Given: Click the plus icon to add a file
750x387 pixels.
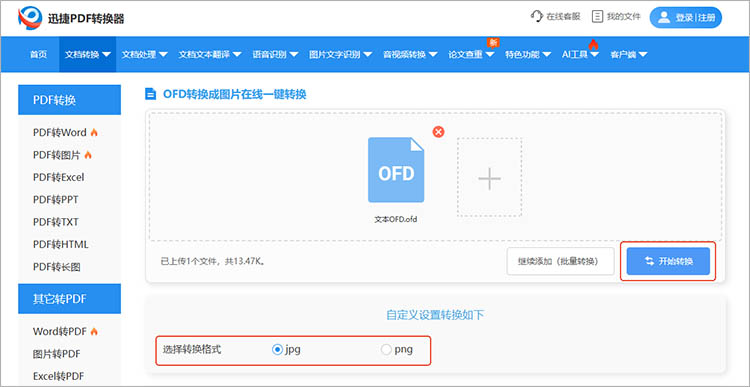Looking at the screenshot, I should click(489, 178).
